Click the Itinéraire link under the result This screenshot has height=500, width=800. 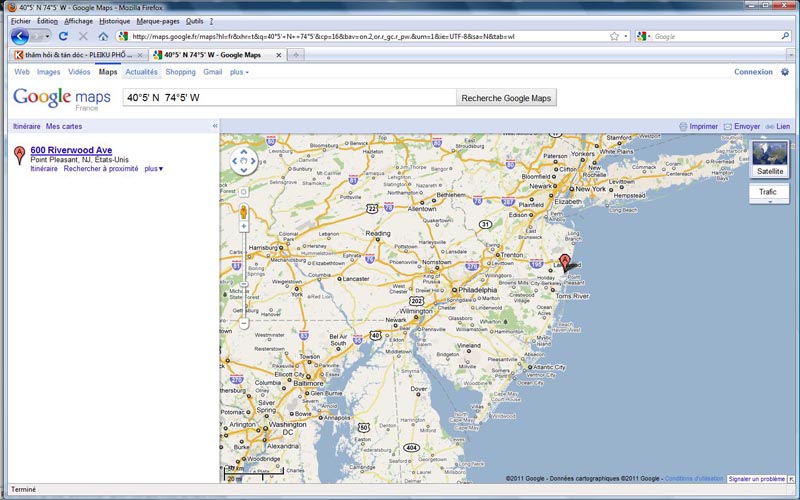coord(44,169)
